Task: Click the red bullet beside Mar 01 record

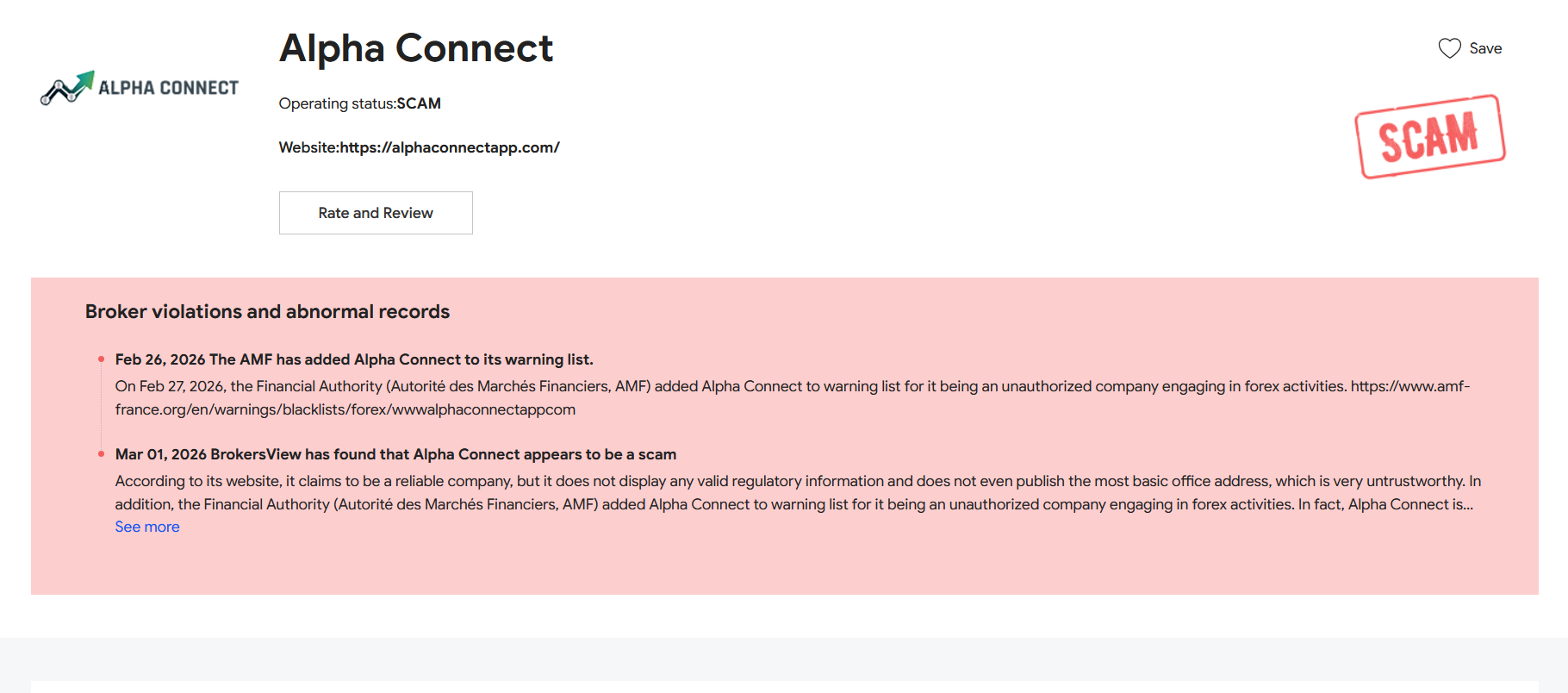Action: click(x=101, y=453)
